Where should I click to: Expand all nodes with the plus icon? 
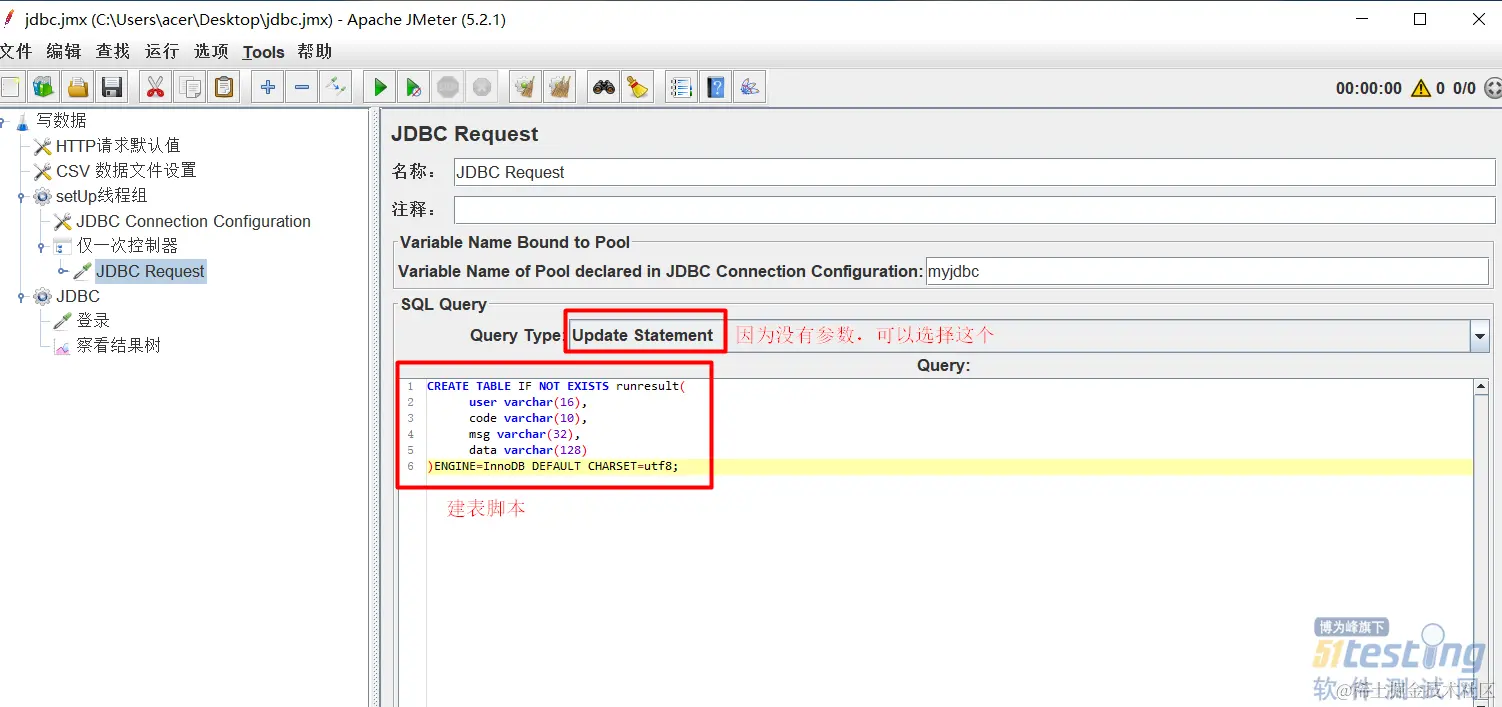coord(267,87)
